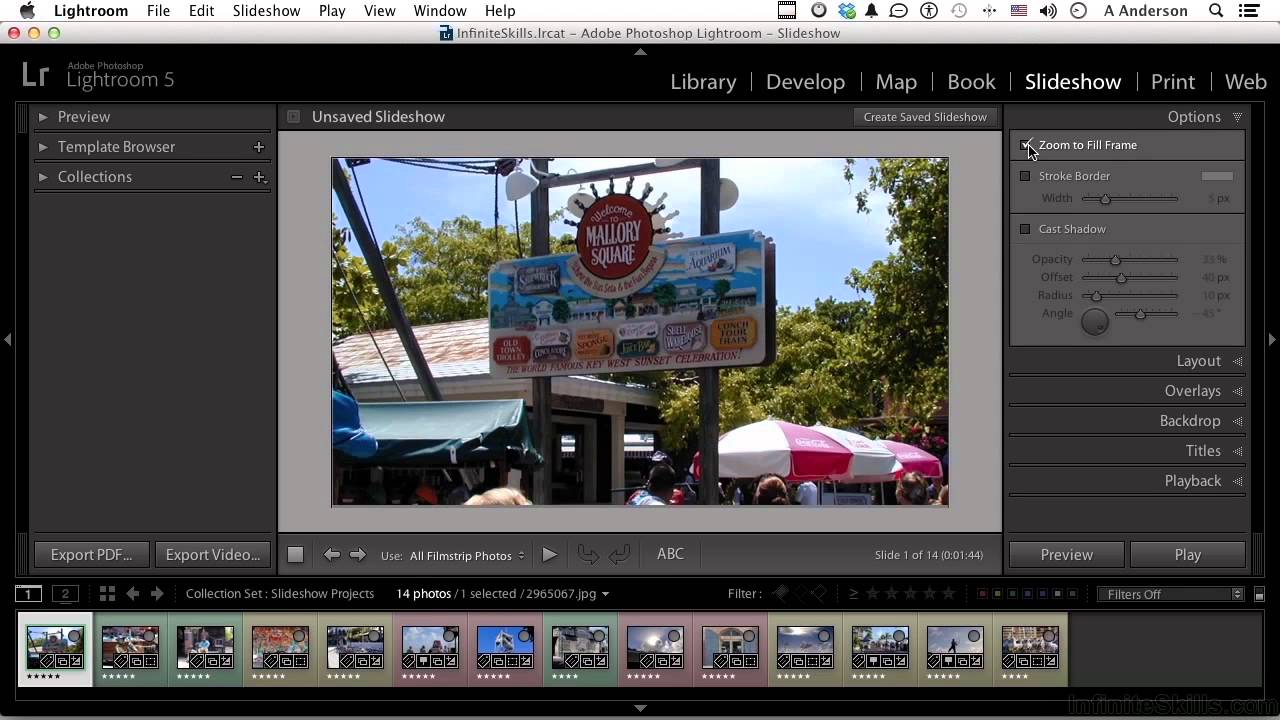Image resolution: width=1280 pixels, height=720 pixels.
Task: Filter by yellow color label
Action: pos(997,594)
